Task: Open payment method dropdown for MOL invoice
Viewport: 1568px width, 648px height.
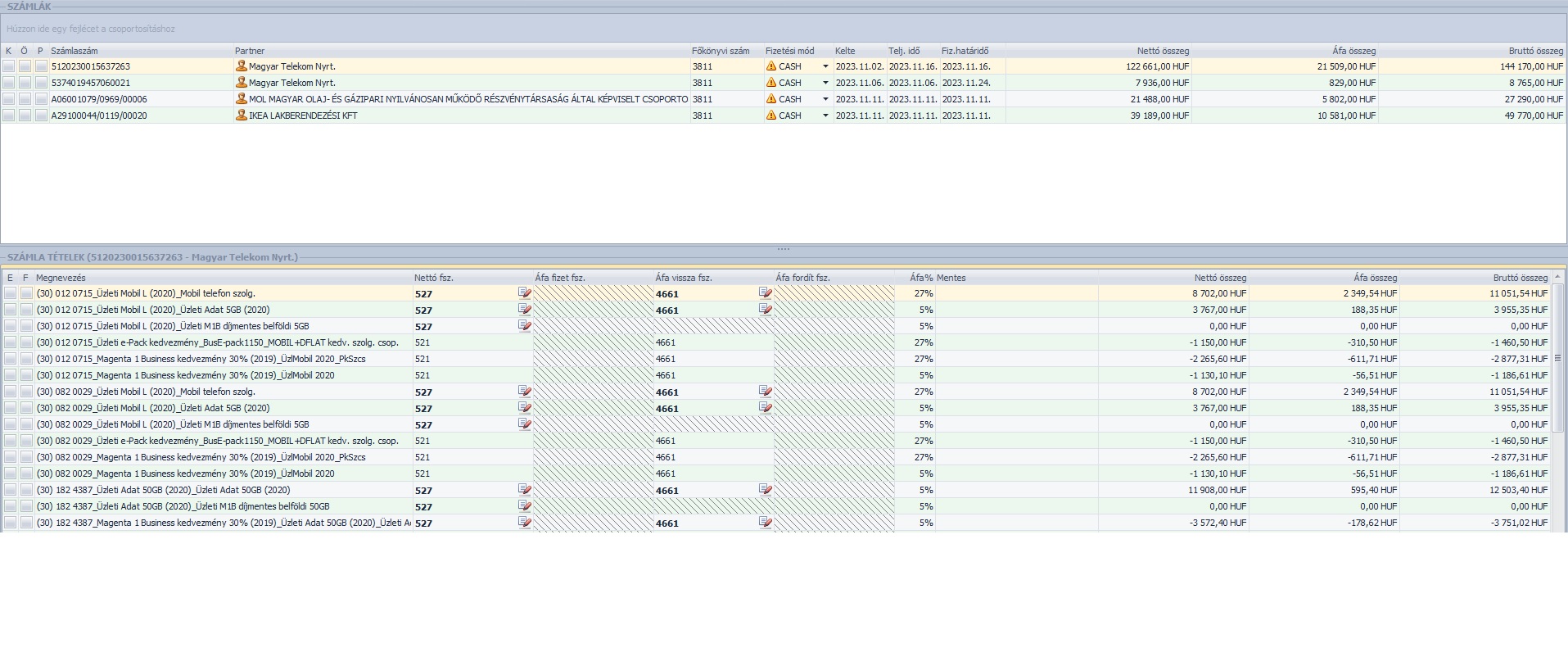Action: (x=825, y=99)
